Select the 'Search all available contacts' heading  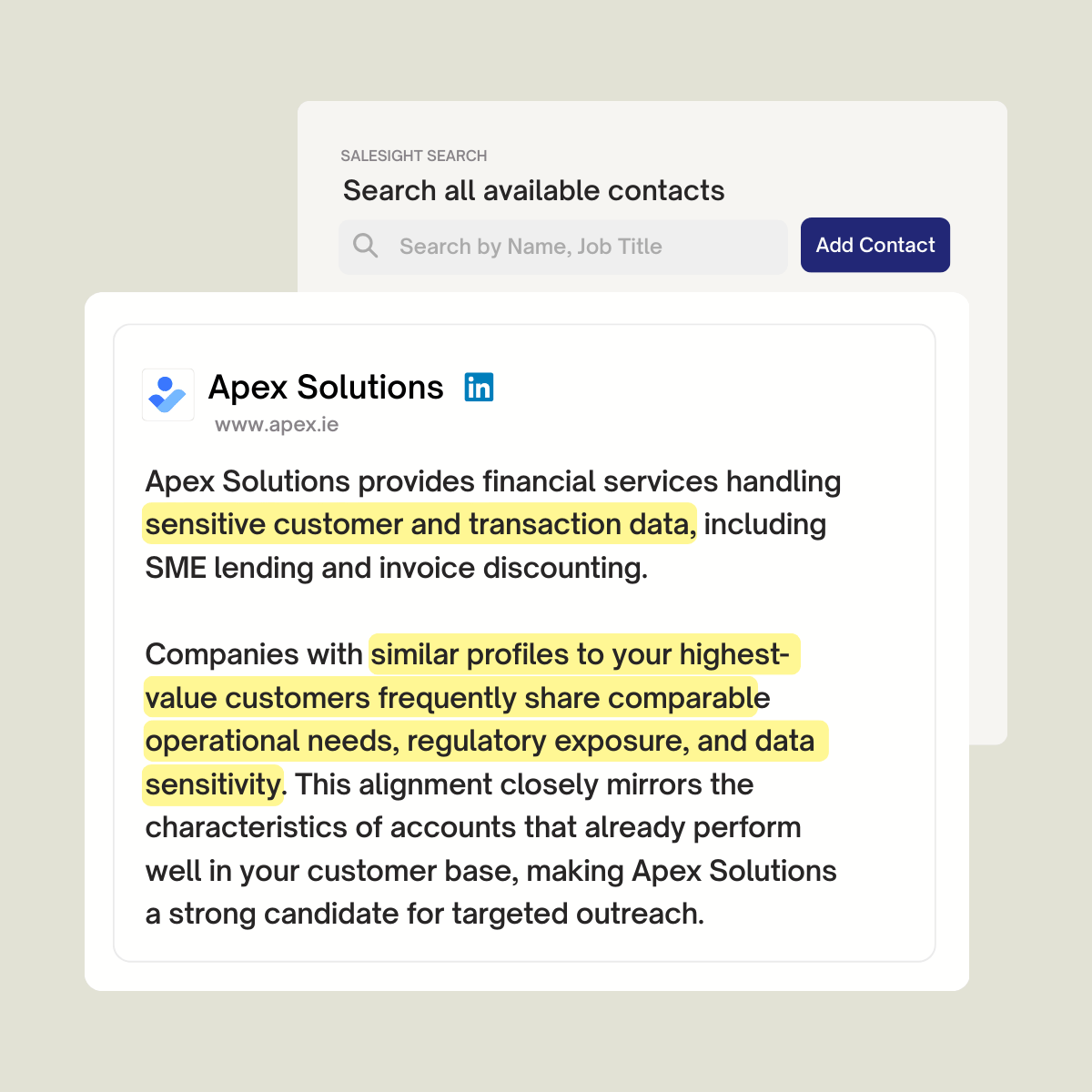(533, 190)
